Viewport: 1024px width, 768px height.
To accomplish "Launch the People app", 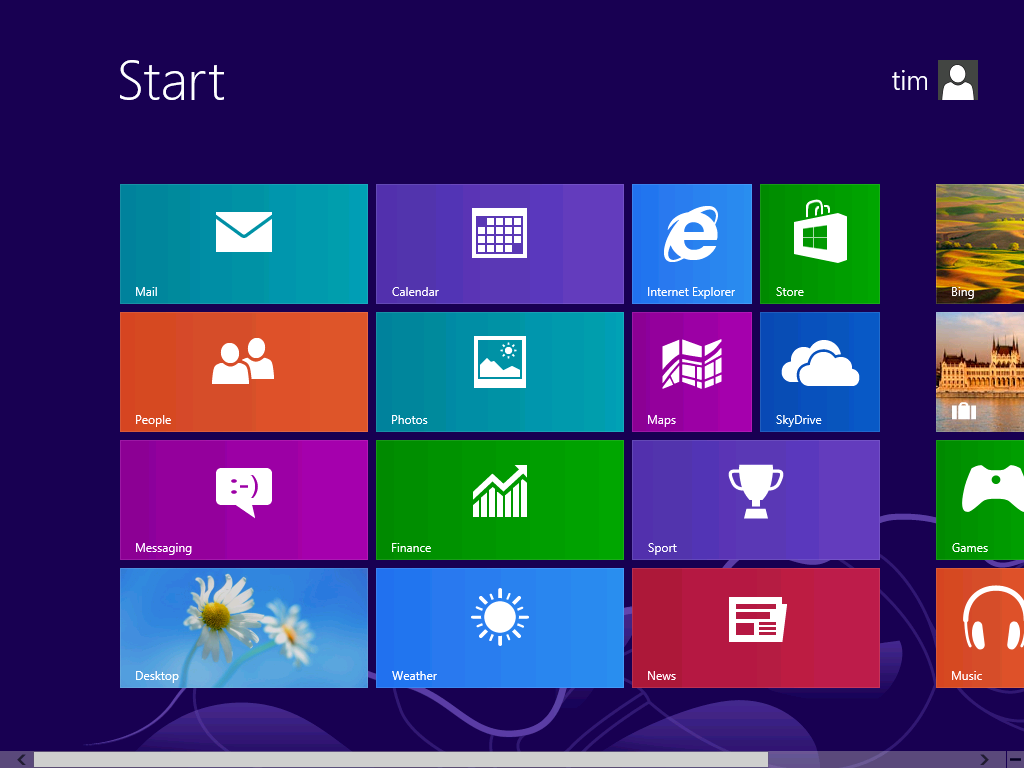I will [x=243, y=371].
